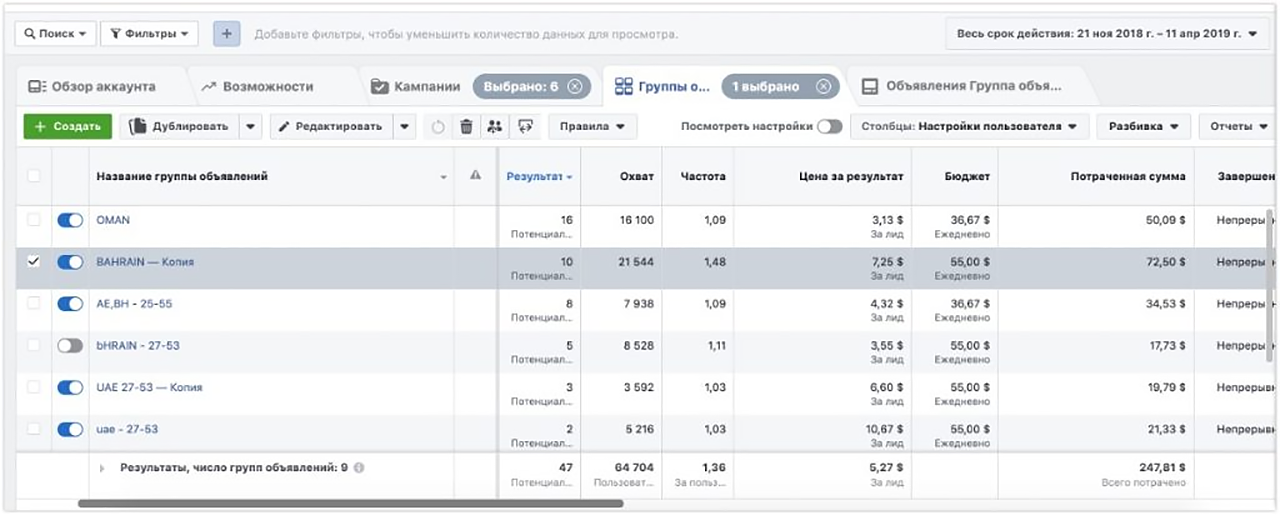1280x515 pixels.
Task: Click the audience people icon
Action: 494,127
